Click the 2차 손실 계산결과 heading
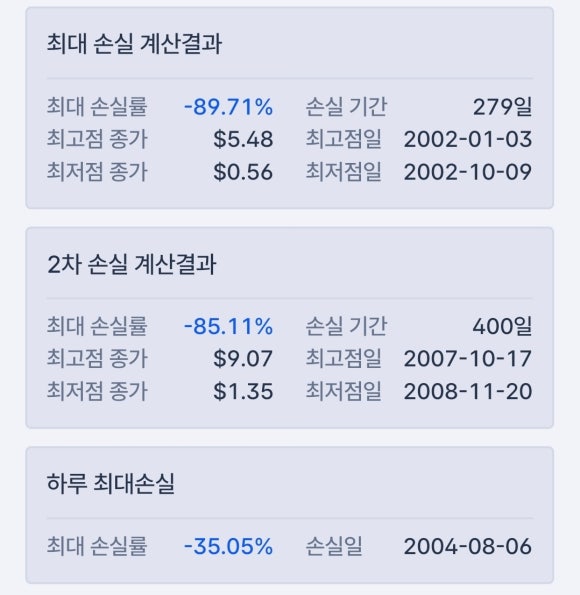Viewport: 580px width, 595px height. (132, 264)
